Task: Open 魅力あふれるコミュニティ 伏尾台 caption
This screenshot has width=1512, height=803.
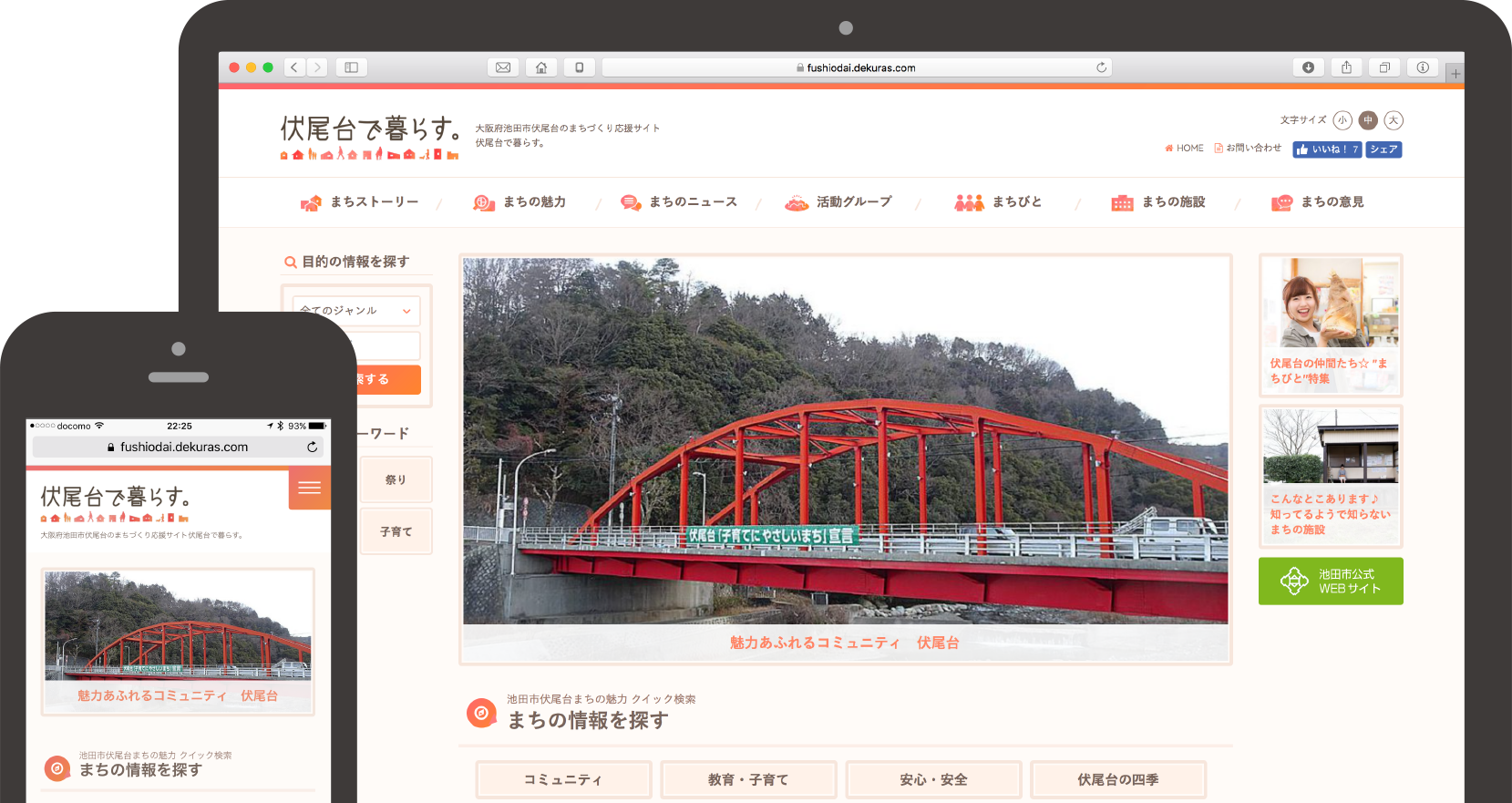Action: point(844,643)
